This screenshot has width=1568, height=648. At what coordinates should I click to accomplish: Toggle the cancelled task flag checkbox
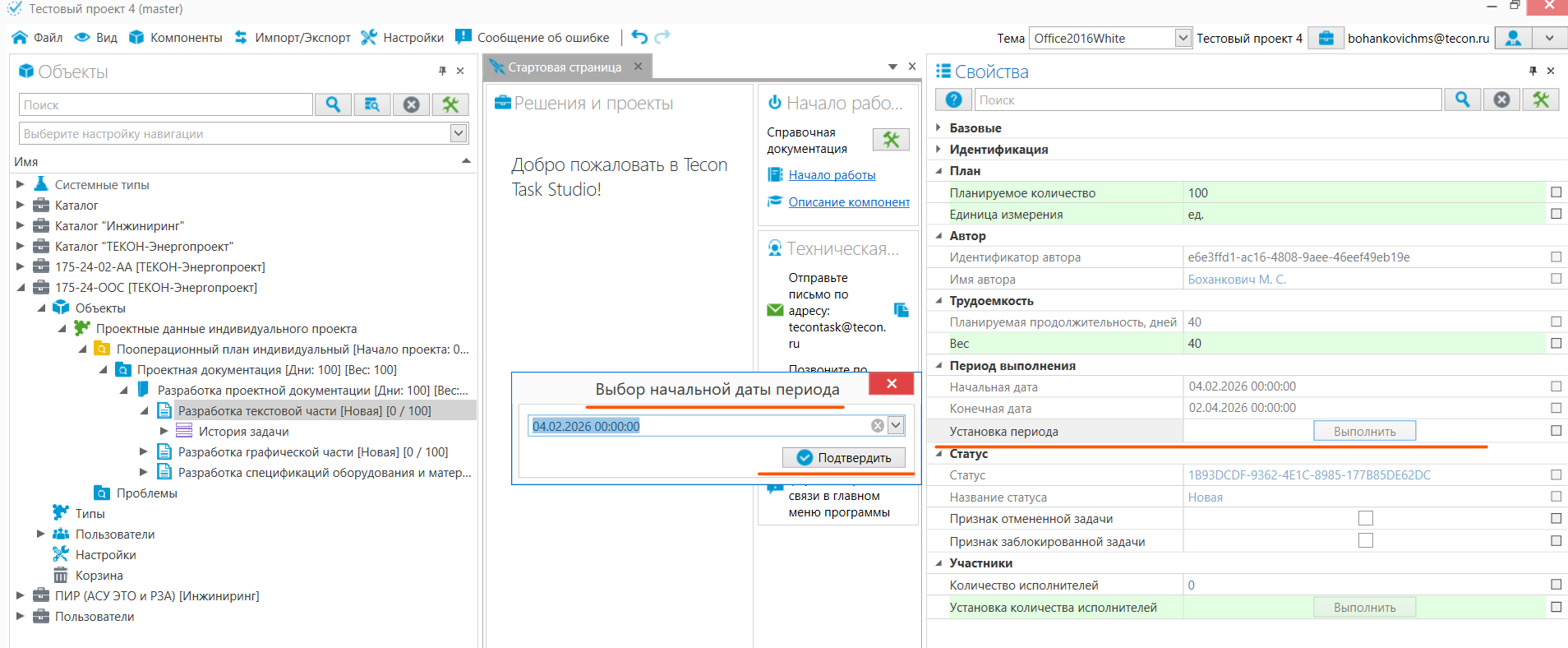click(x=1365, y=518)
